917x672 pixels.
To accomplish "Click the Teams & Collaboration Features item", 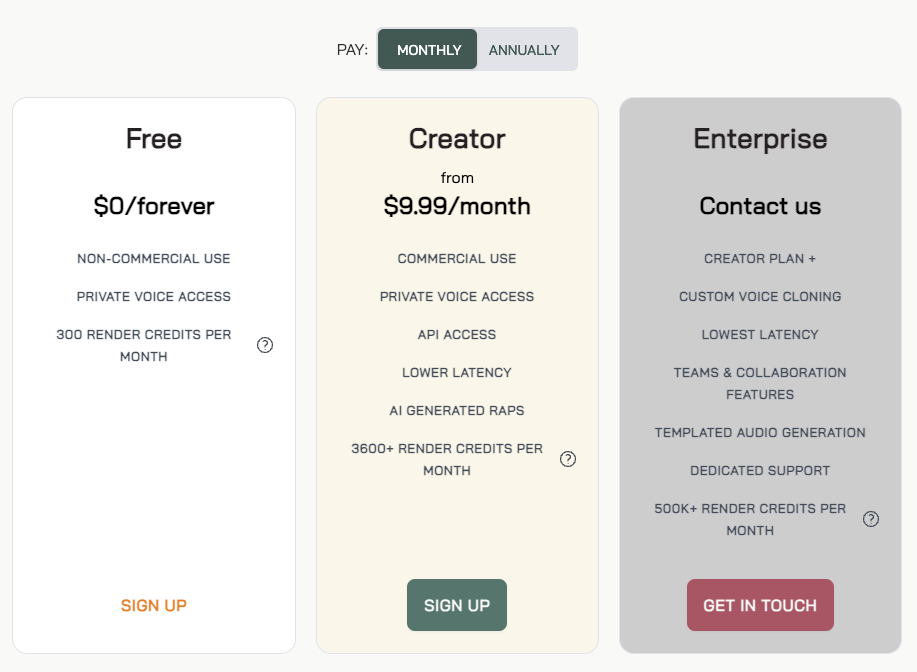I will (x=760, y=383).
